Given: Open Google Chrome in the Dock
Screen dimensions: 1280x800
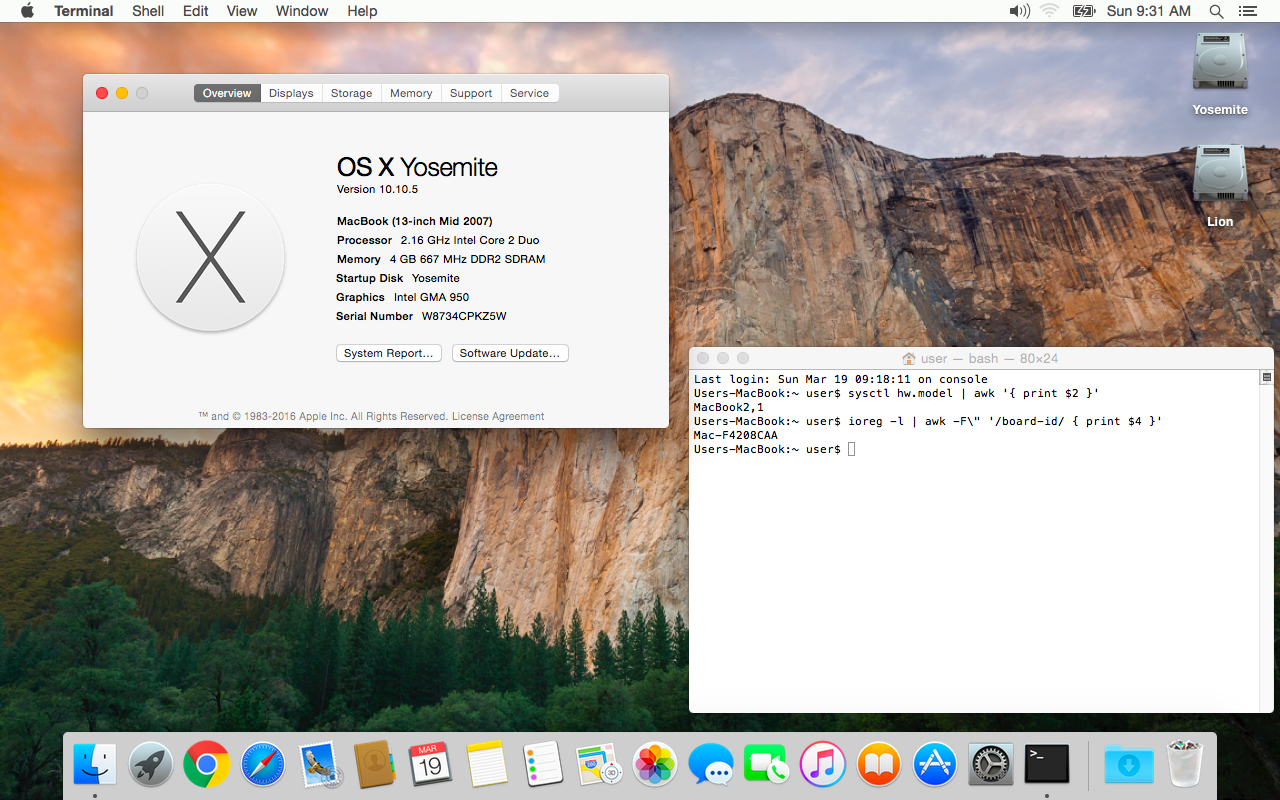Looking at the screenshot, I should coord(207,765).
